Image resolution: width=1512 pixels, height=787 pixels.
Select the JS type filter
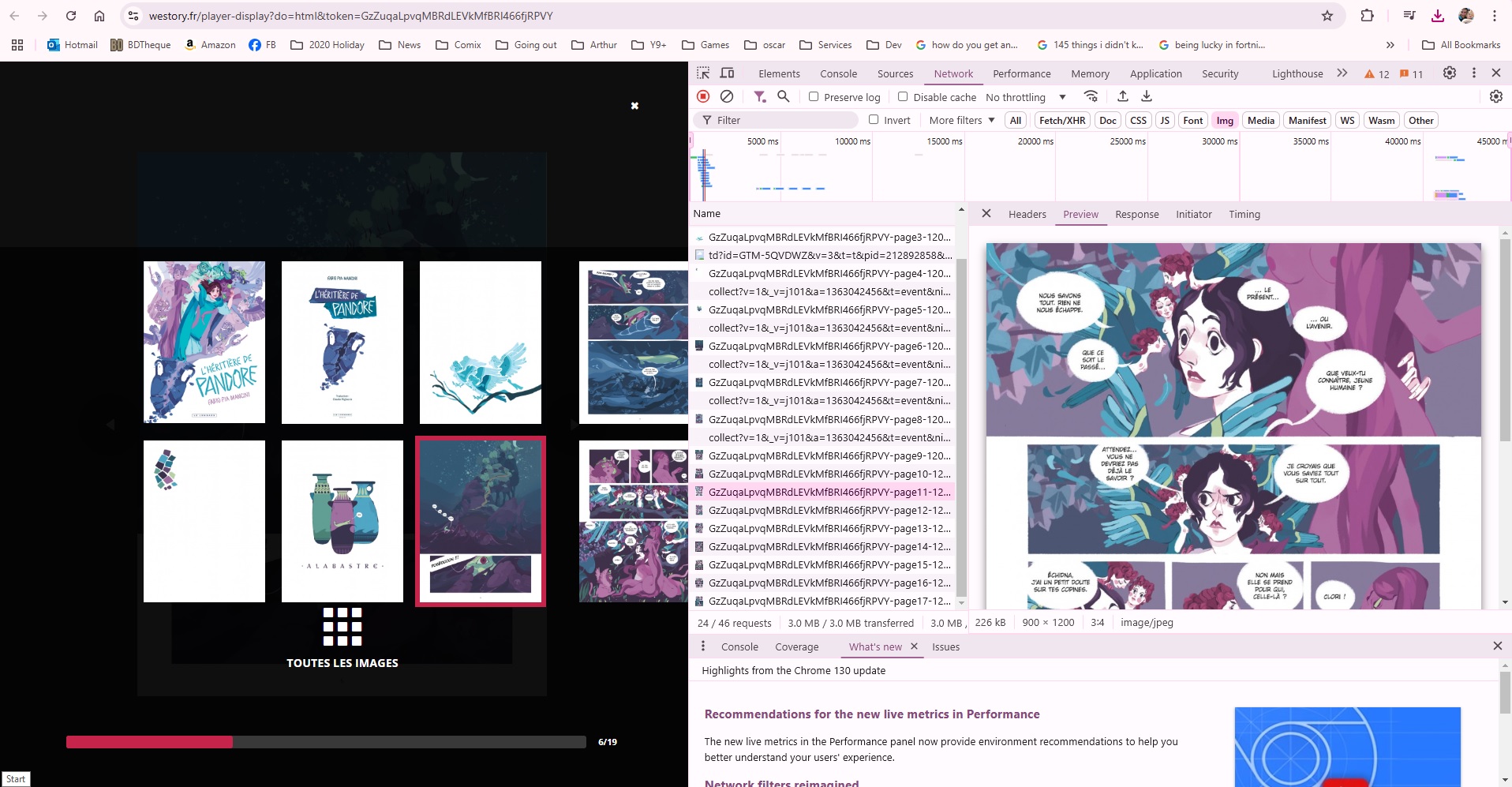coord(1165,120)
